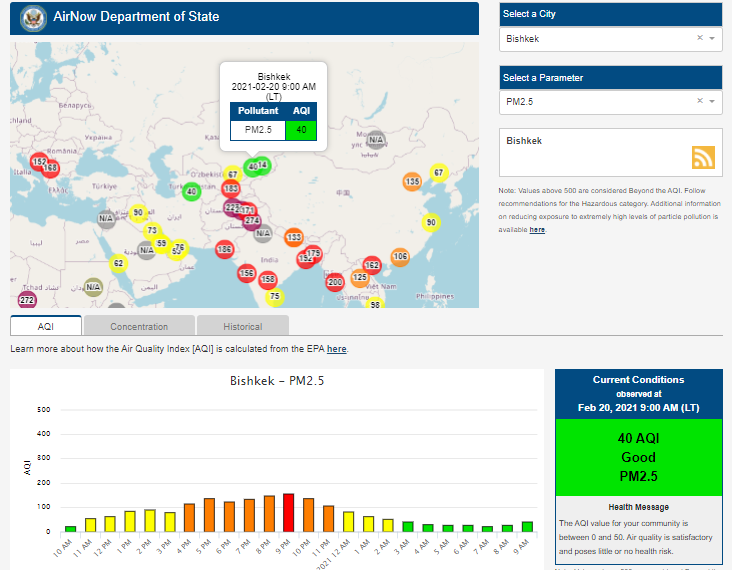Screen dimensions: 732x570
Task: Expand the Select a Parameter dropdown arrow
Action: pos(712,101)
